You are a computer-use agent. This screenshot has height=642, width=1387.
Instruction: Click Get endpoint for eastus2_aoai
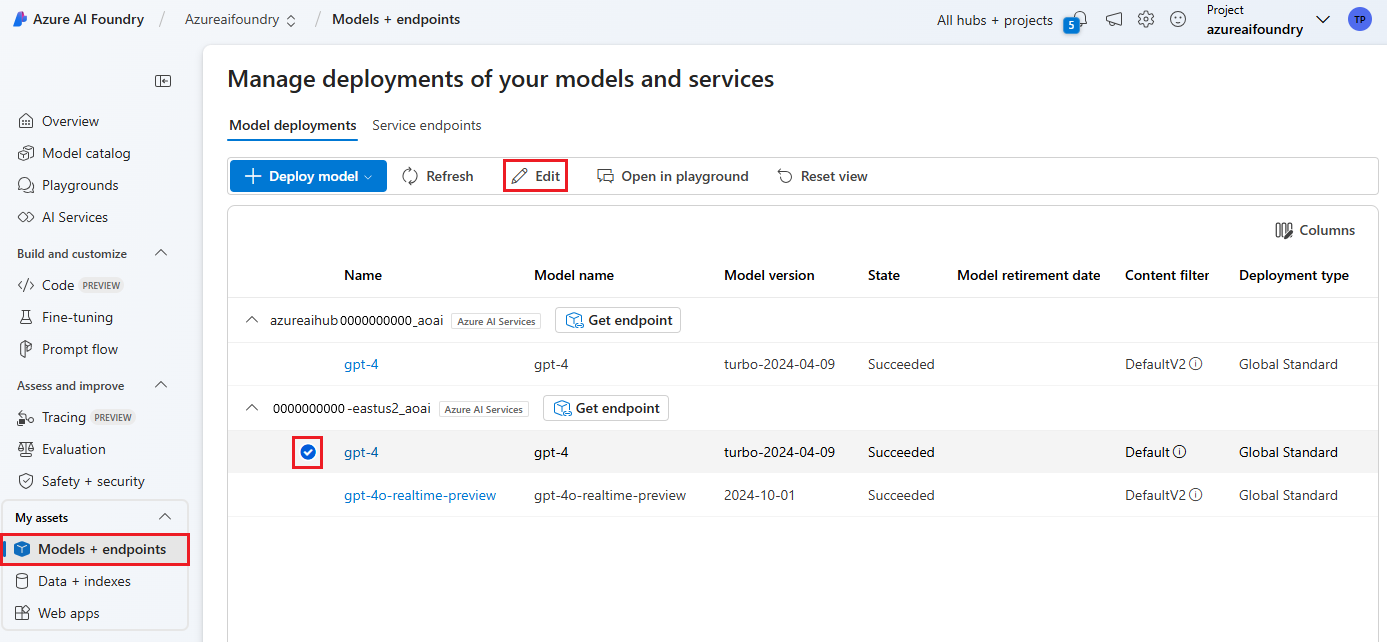click(606, 408)
